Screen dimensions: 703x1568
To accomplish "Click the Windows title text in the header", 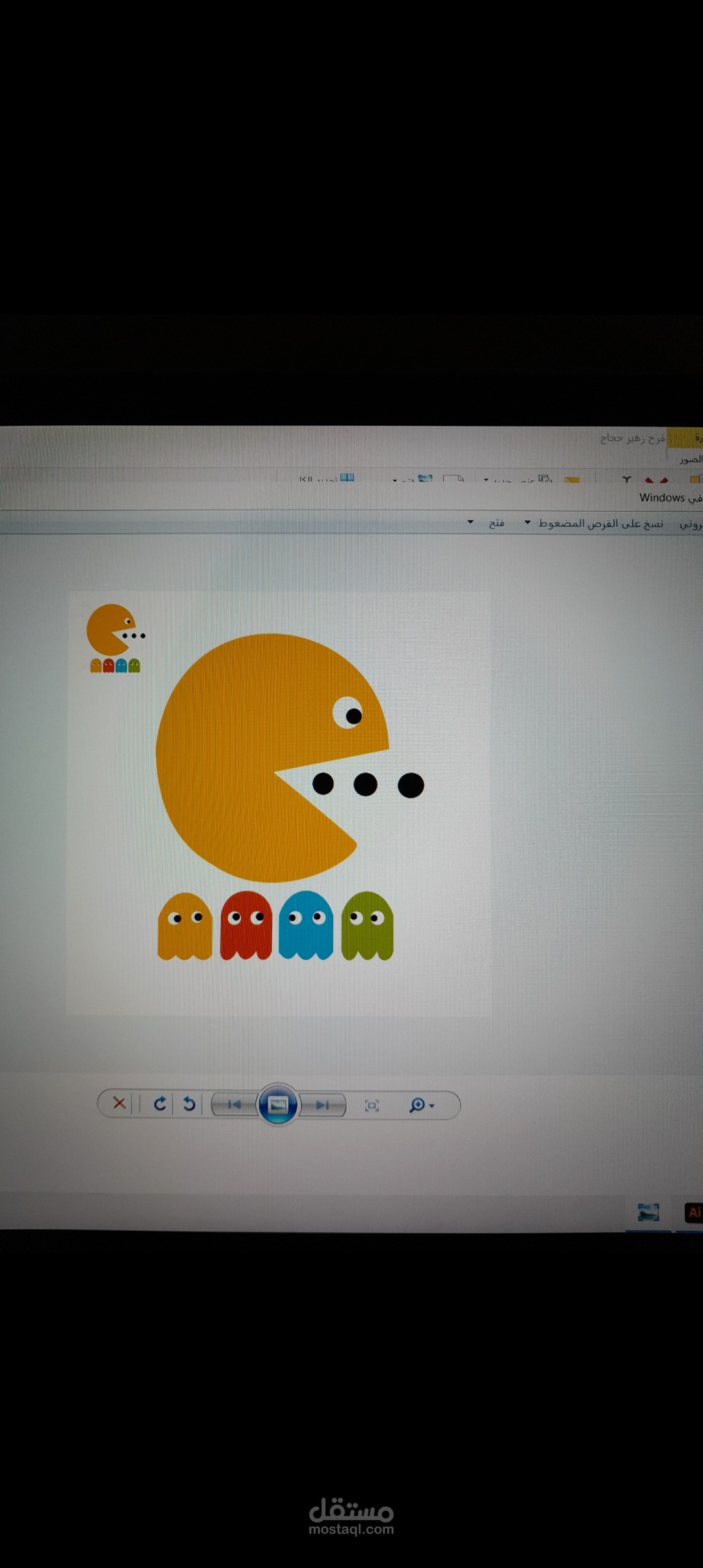I will click(x=662, y=497).
